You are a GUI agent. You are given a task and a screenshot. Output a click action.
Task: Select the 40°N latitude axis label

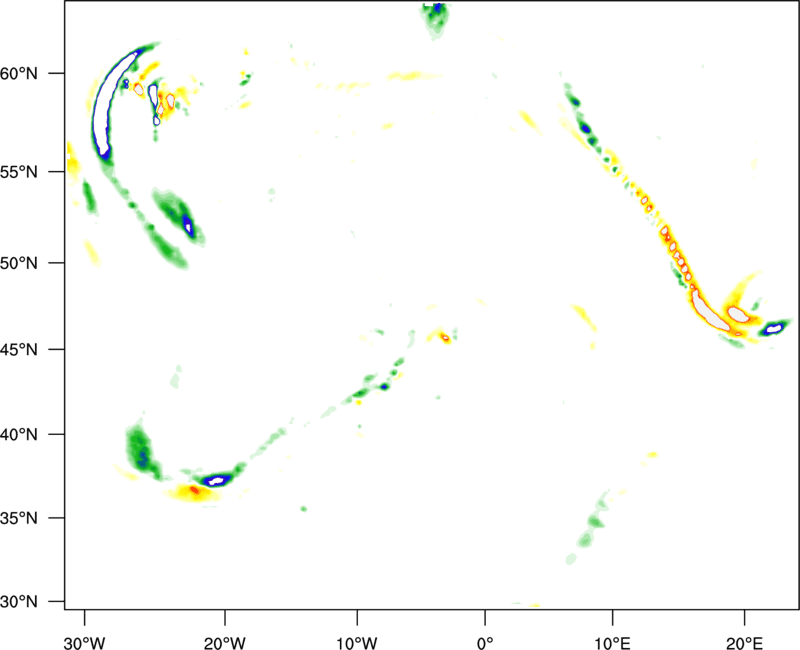coord(38,435)
